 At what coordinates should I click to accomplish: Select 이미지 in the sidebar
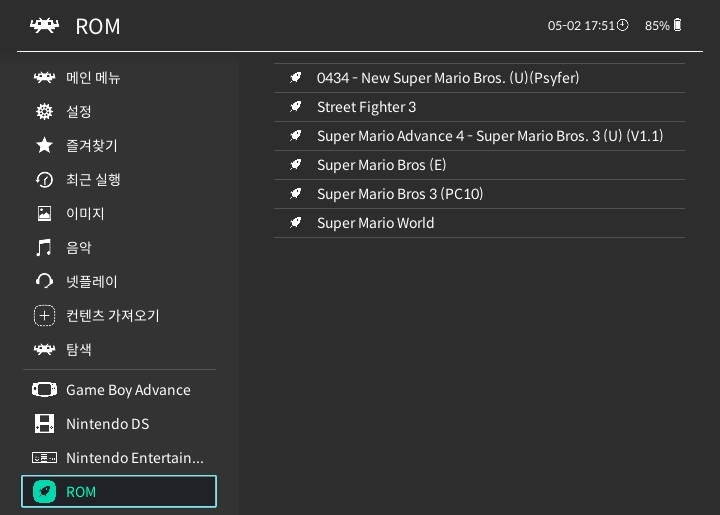pos(119,213)
